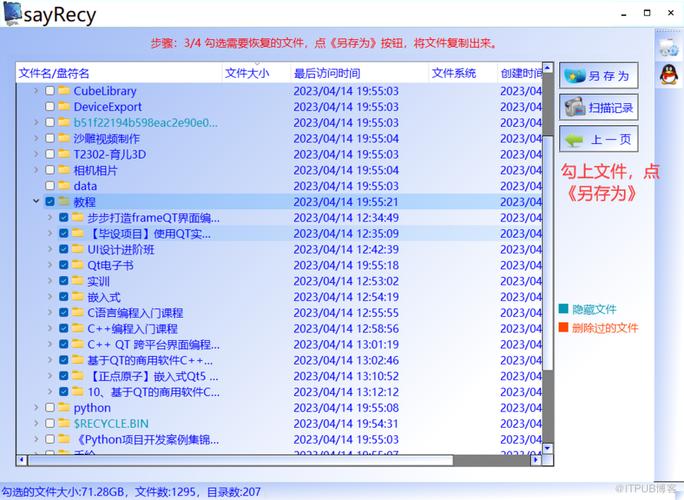This screenshot has height=500, width=684.
Task: Click the QQ penguin icon in sidebar
Action: pyautogui.click(x=669, y=75)
